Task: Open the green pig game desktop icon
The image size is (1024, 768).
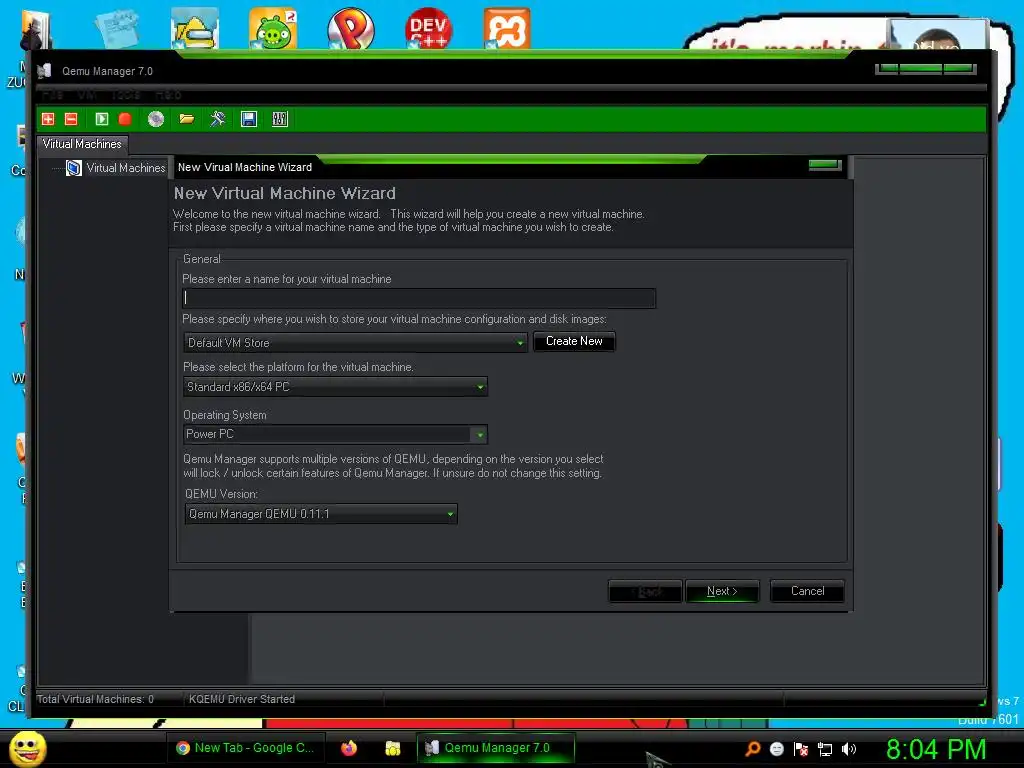Action: (273, 29)
